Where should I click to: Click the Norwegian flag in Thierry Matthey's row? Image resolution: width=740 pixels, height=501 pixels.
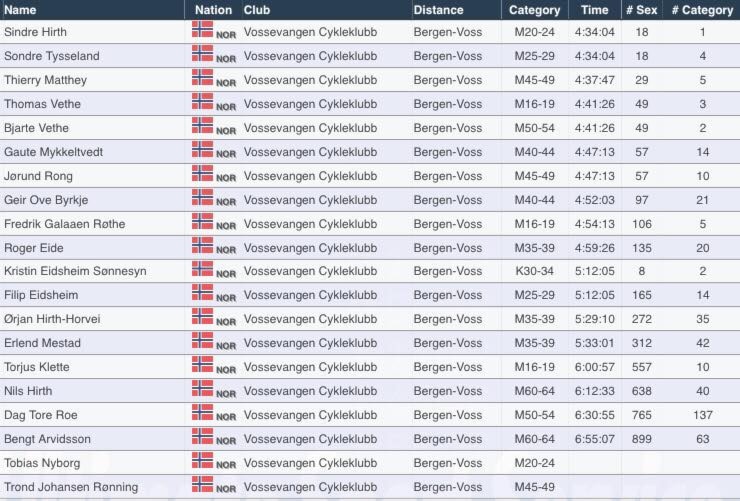point(202,77)
